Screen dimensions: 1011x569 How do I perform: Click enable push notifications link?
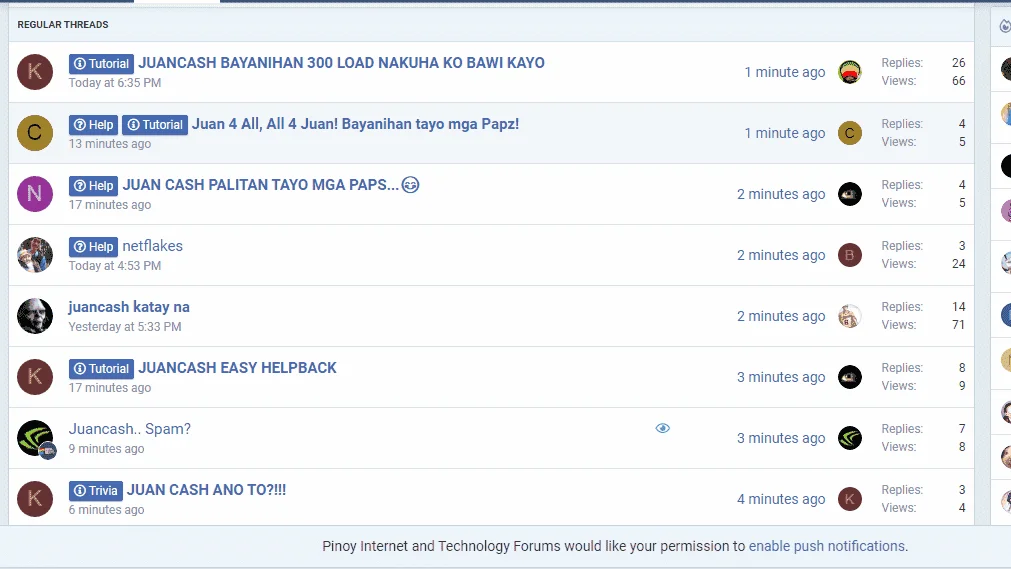tap(827, 546)
